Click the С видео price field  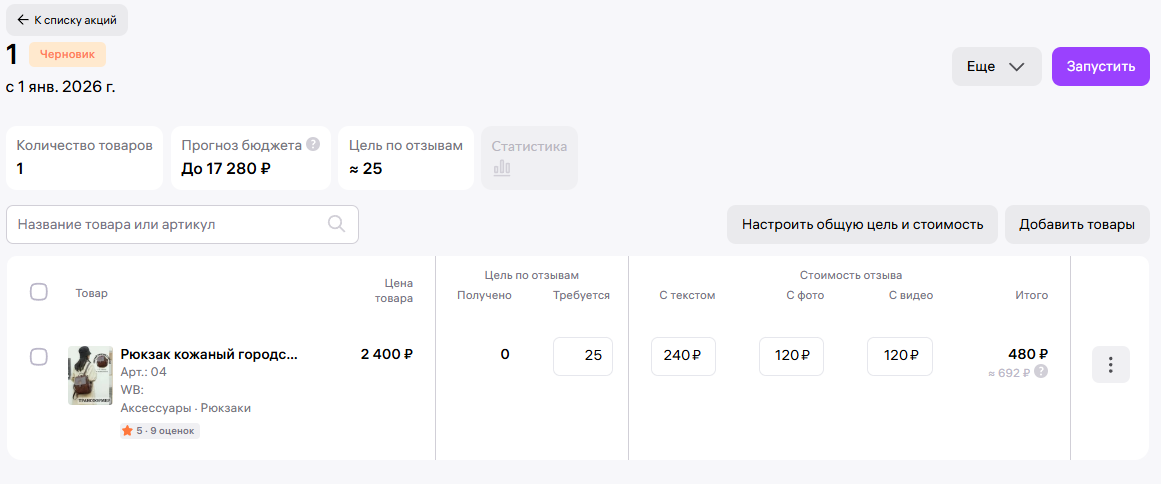click(x=900, y=357)
